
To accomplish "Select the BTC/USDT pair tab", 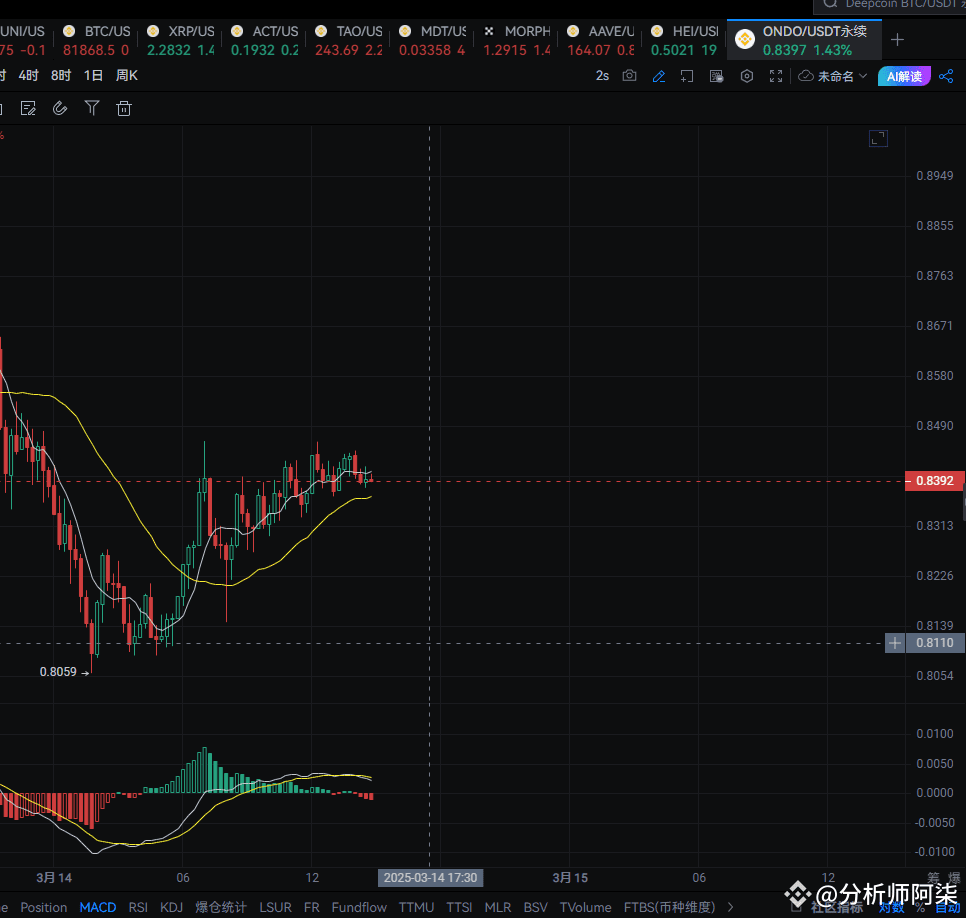I will [x=96, y=40].
